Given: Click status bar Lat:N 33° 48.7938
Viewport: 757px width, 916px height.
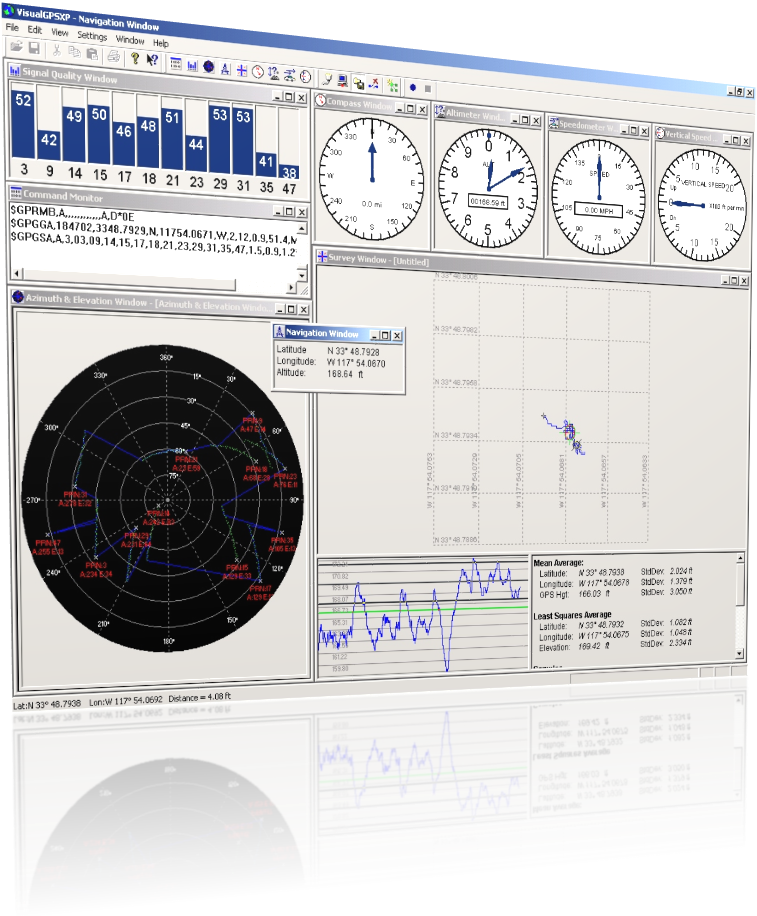Looking at the screenshot, I should click(x=47, y=704).
